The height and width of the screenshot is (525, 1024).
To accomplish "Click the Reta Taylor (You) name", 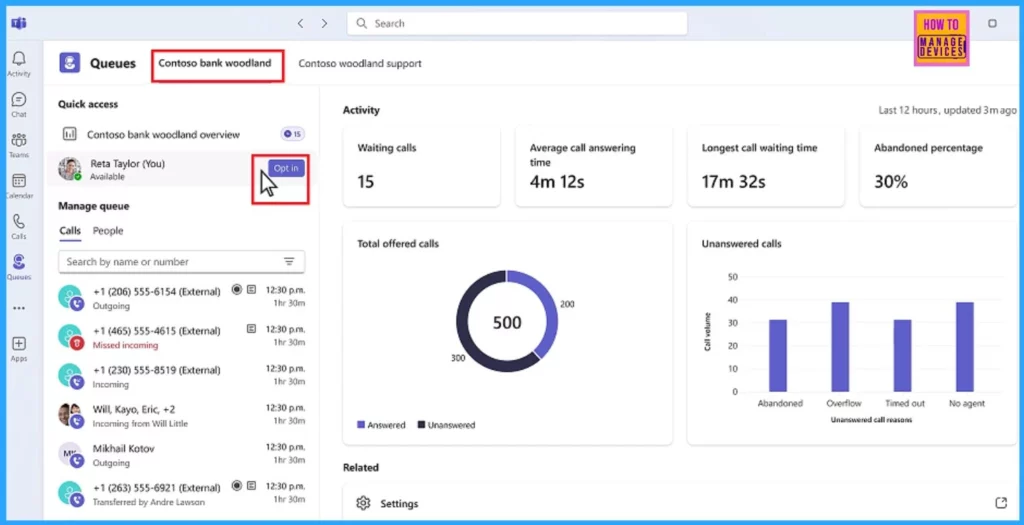I will (x=127, y=163).
